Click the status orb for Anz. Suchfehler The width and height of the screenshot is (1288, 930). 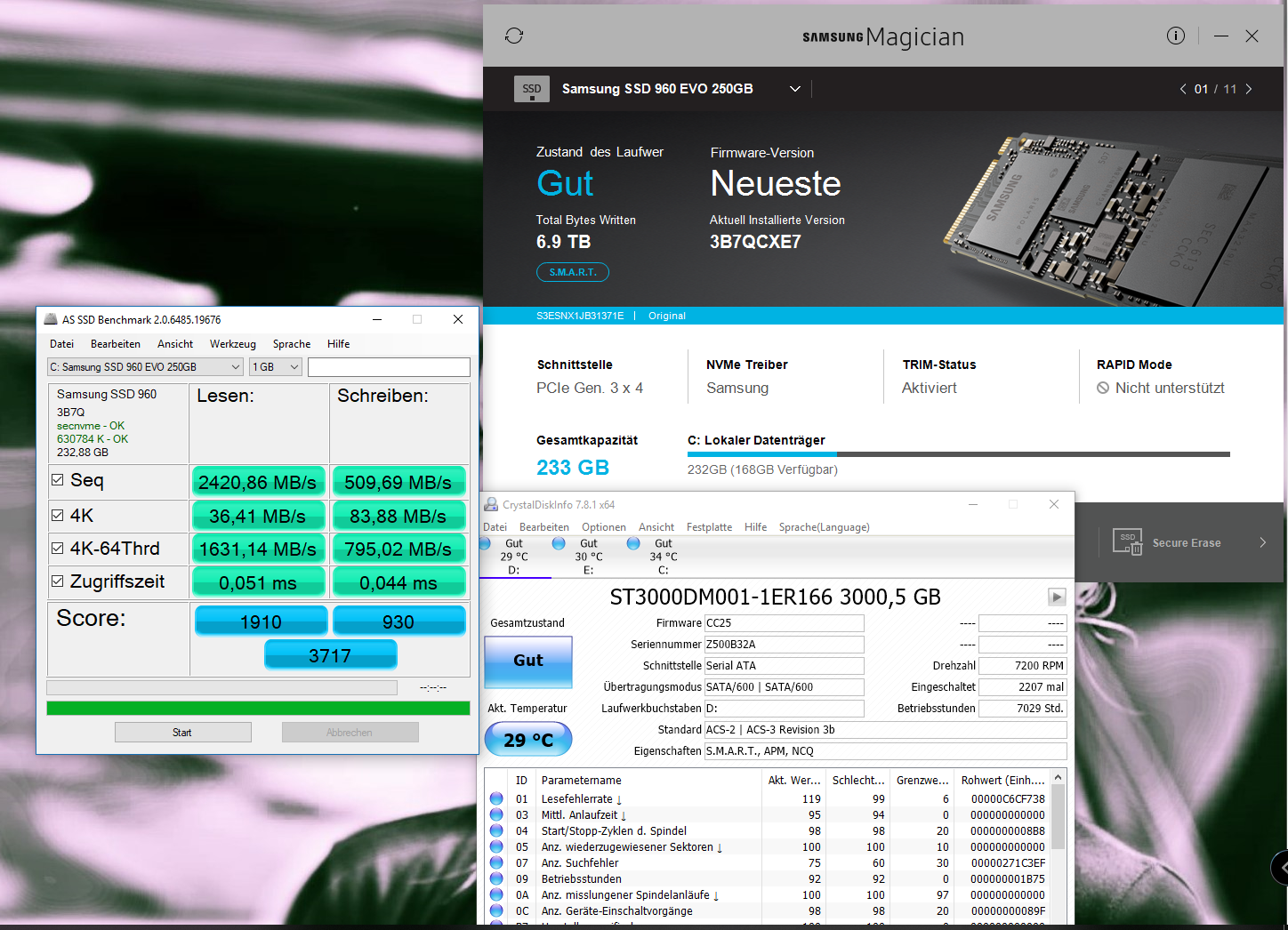coord(496,862)
